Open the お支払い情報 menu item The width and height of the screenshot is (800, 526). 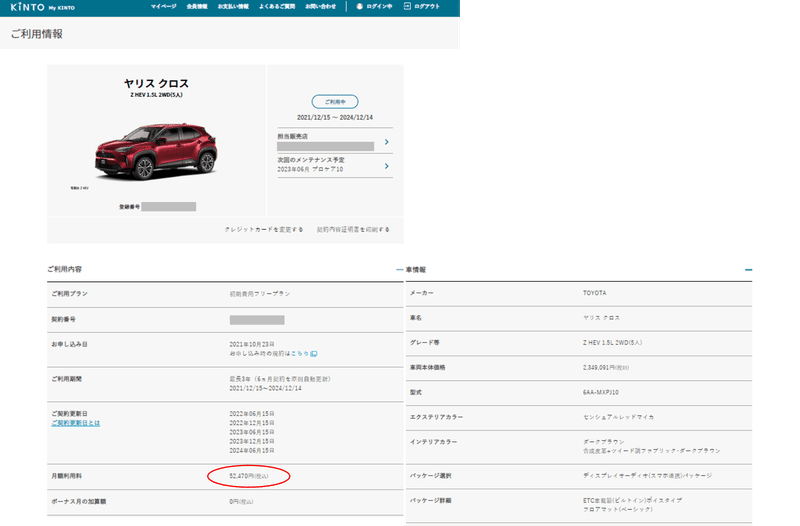[x=233, y=7]
